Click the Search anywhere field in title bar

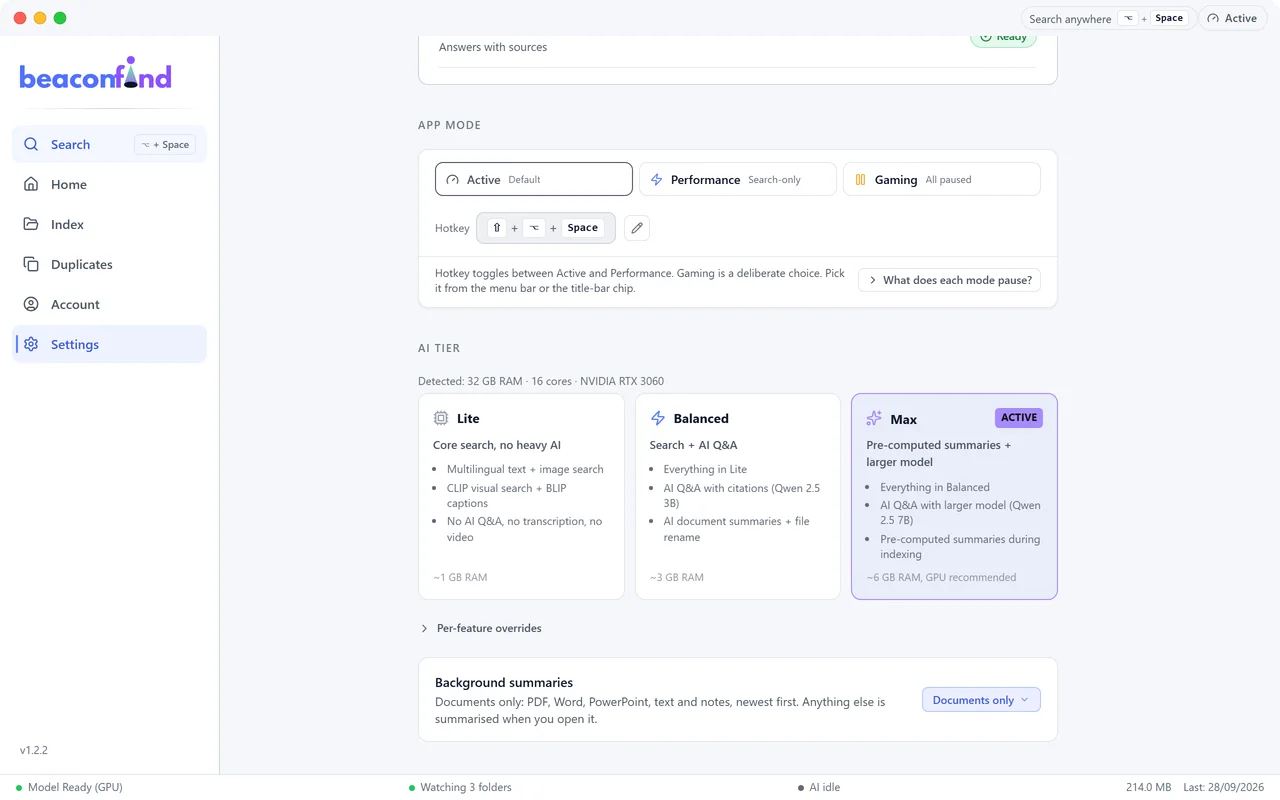pyautogui.click(x=1108, y=18)
